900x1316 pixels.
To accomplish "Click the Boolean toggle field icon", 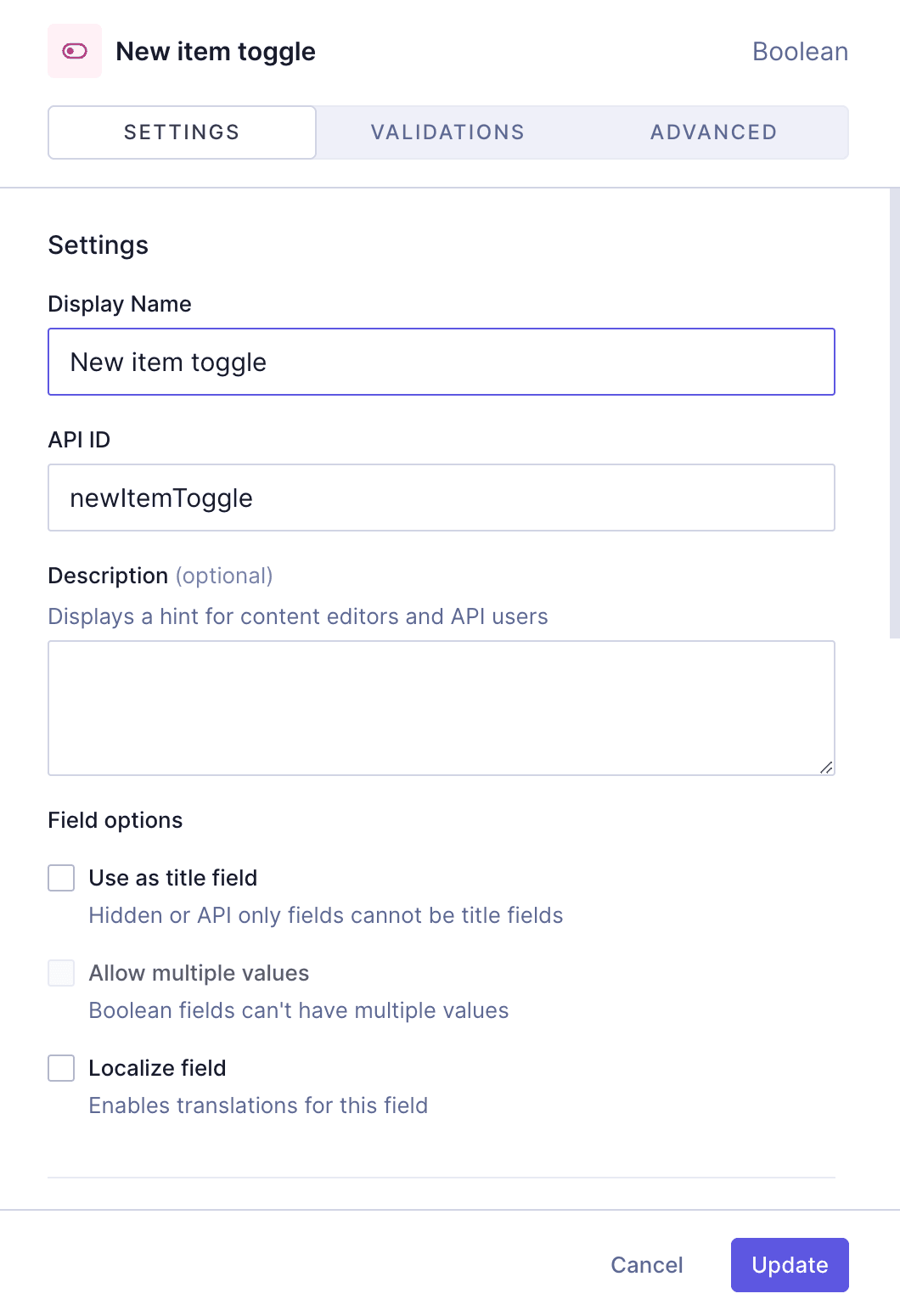I will [x=75, y=51].
